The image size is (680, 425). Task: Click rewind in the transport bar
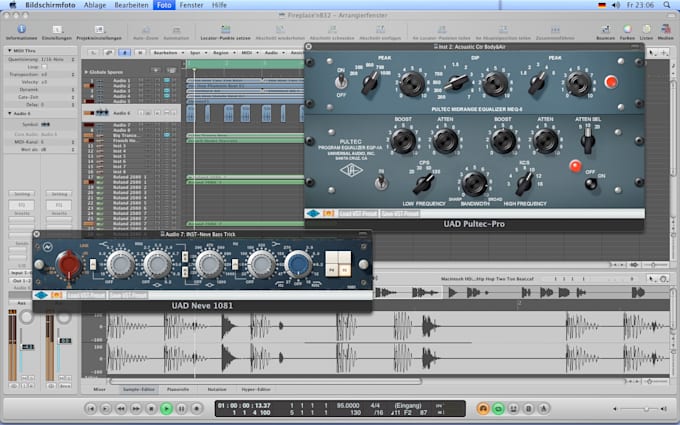pos(121,408)
